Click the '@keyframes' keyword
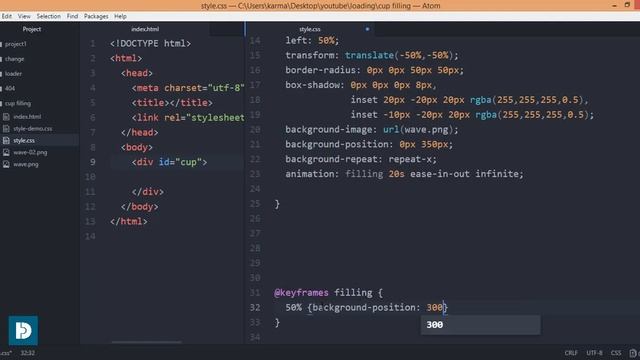 point(301,293)
